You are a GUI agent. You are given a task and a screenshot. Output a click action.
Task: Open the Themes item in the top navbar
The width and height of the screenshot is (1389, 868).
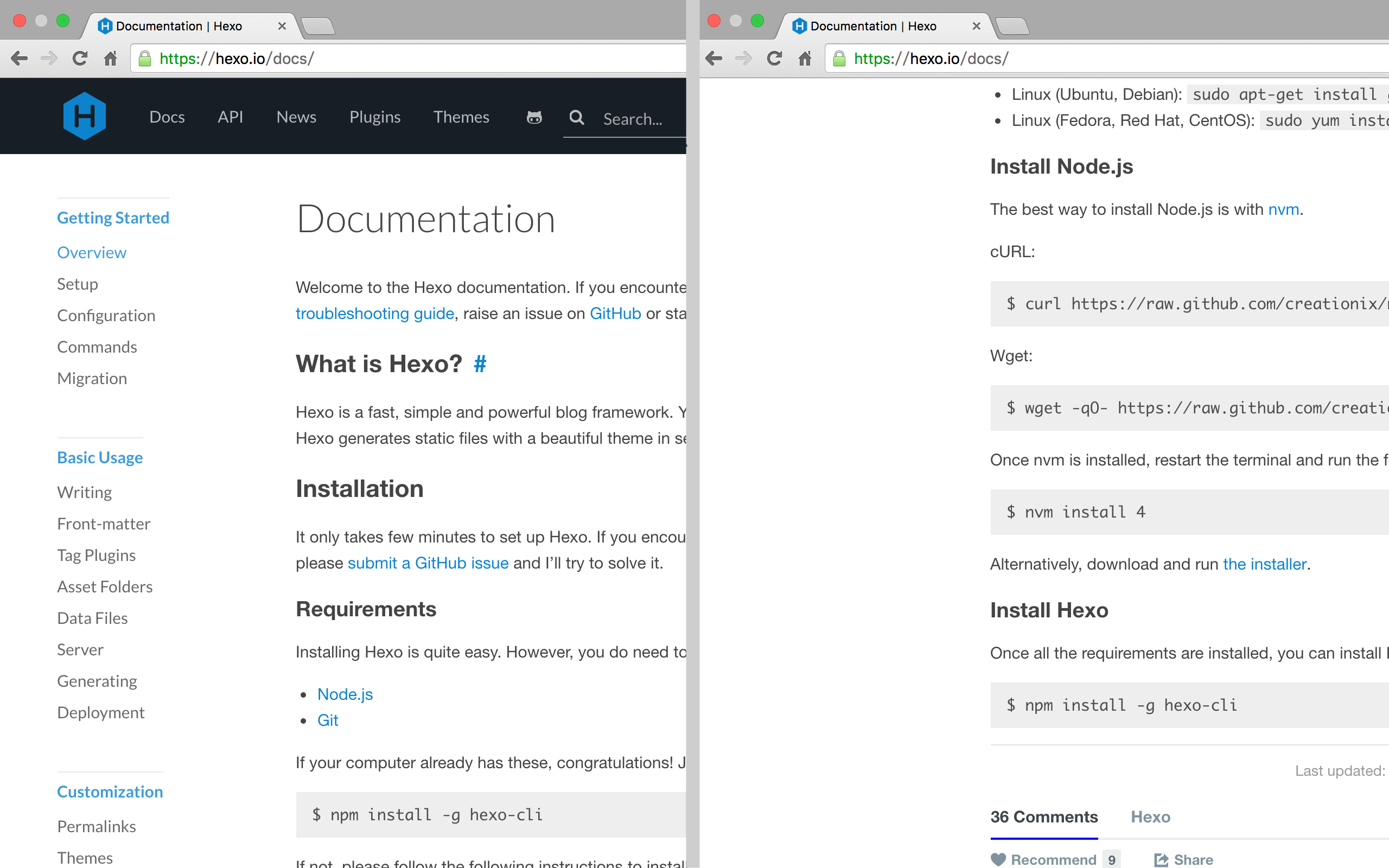(461, 117)
